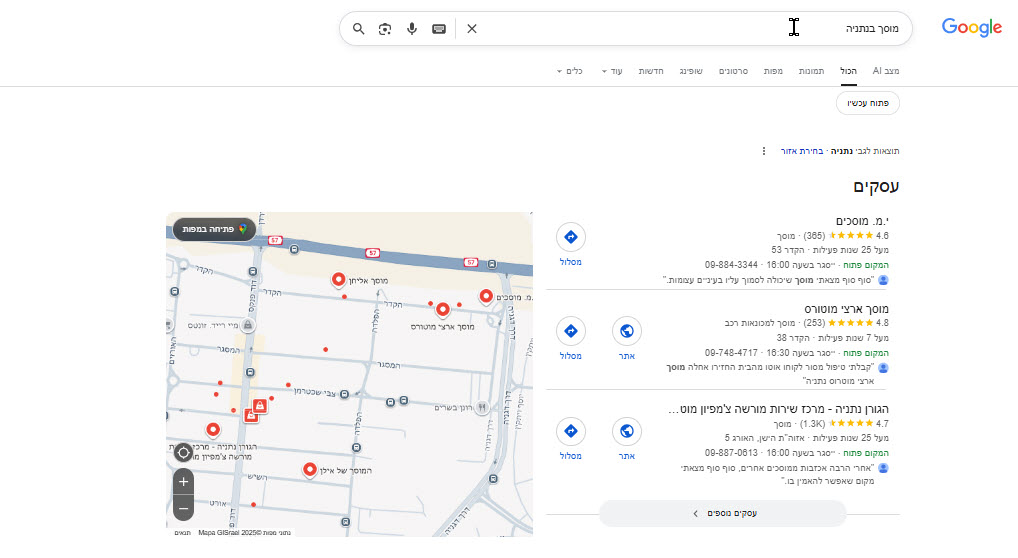Image resolution: width=1018 pixels, height=558 pixels.
Task: Open the י.מ. מוסכים business listing
Action: click(862, 222)
